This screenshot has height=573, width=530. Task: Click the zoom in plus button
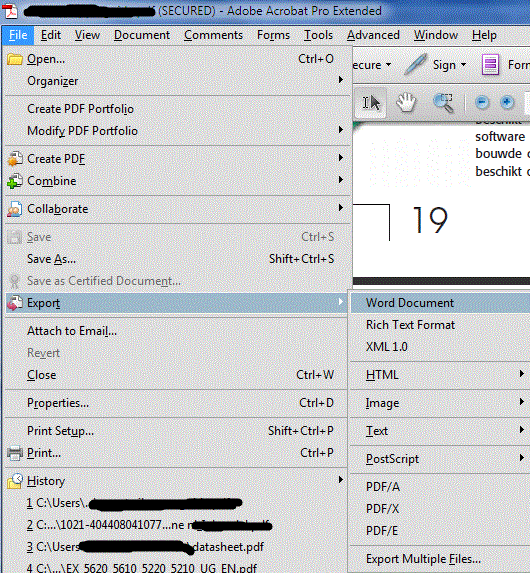[507, 102]
